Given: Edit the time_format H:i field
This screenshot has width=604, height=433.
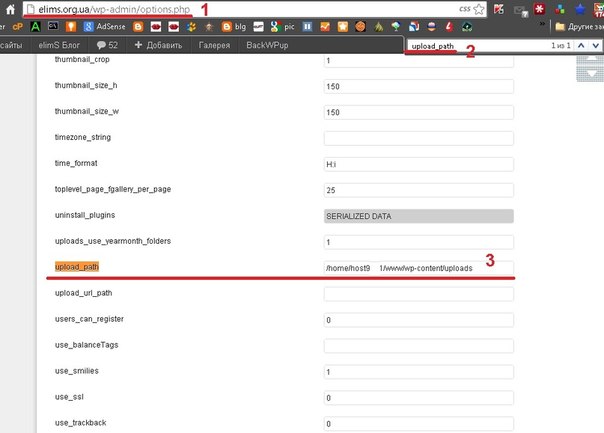Looking at the screenshot, I should pyautogui.click(x=419, y=164).
